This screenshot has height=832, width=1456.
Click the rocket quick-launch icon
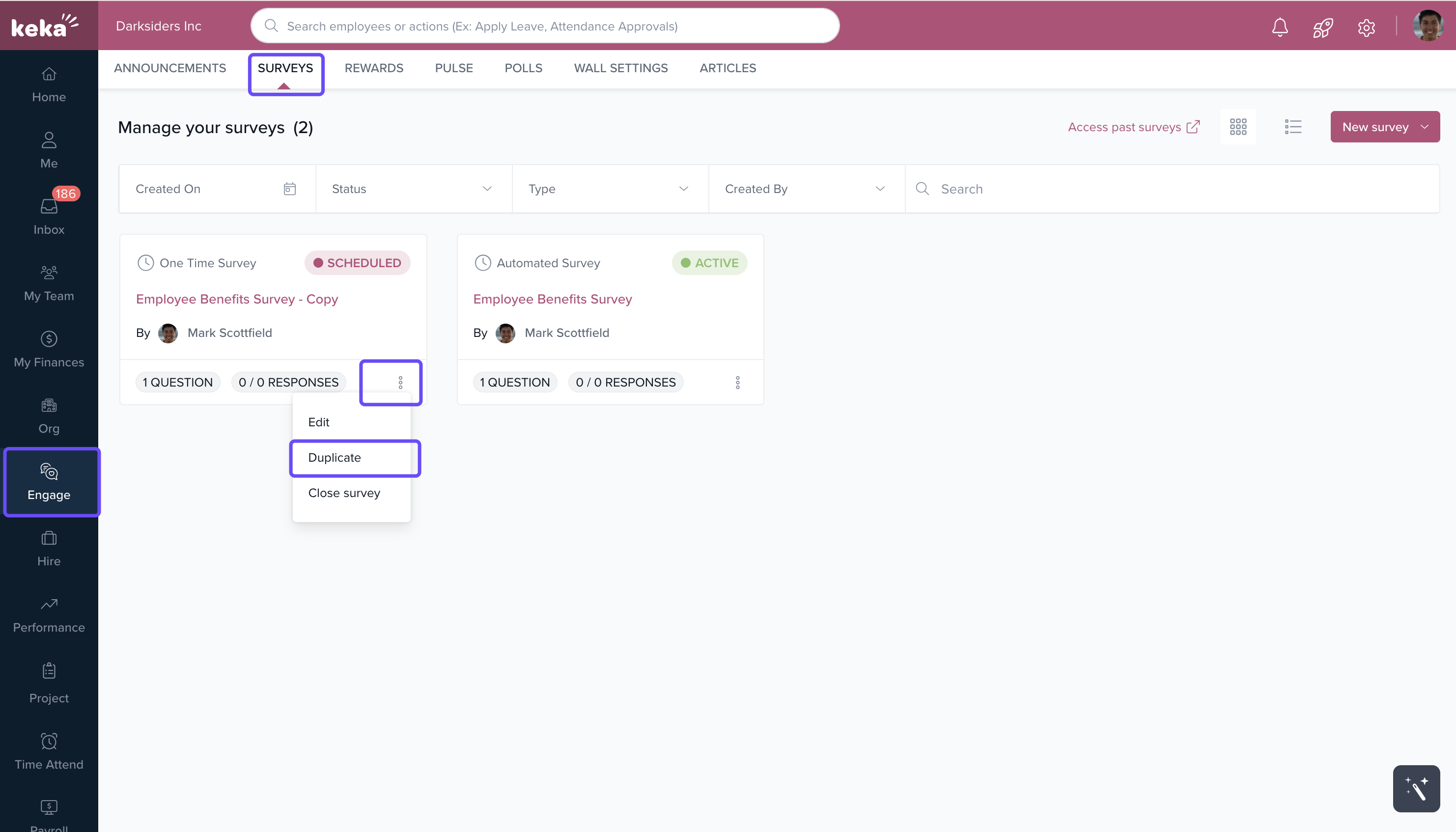pos(1322,27)
